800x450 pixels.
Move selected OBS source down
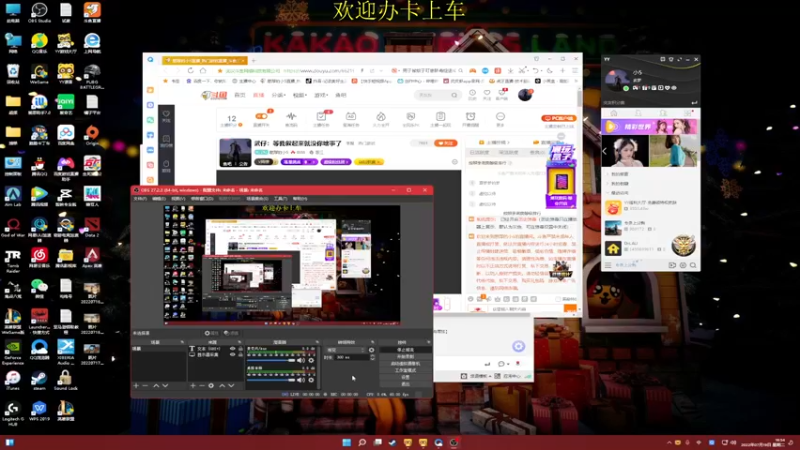(x=231, y=386)
